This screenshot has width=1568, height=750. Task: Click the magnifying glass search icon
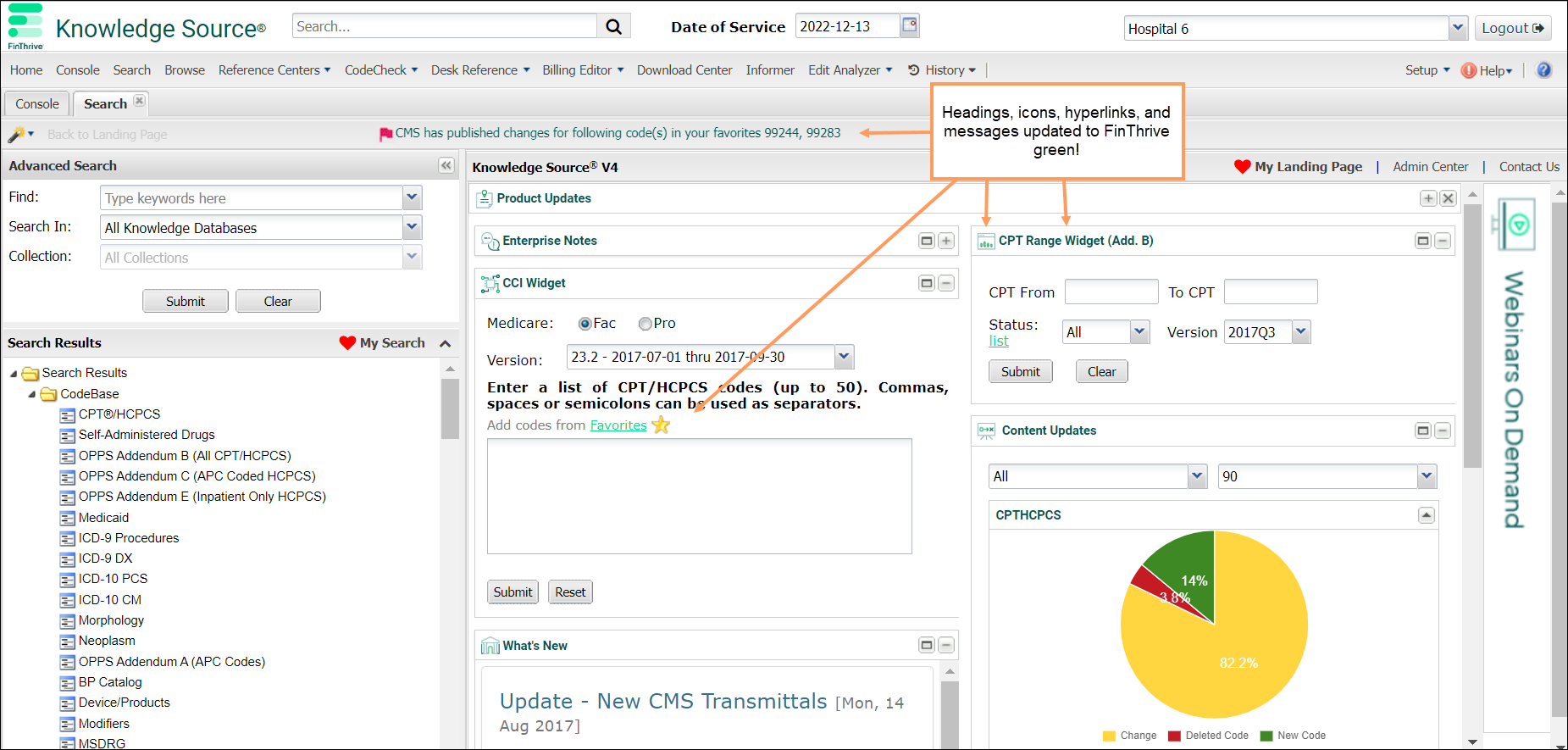click(x=613, y=27)
